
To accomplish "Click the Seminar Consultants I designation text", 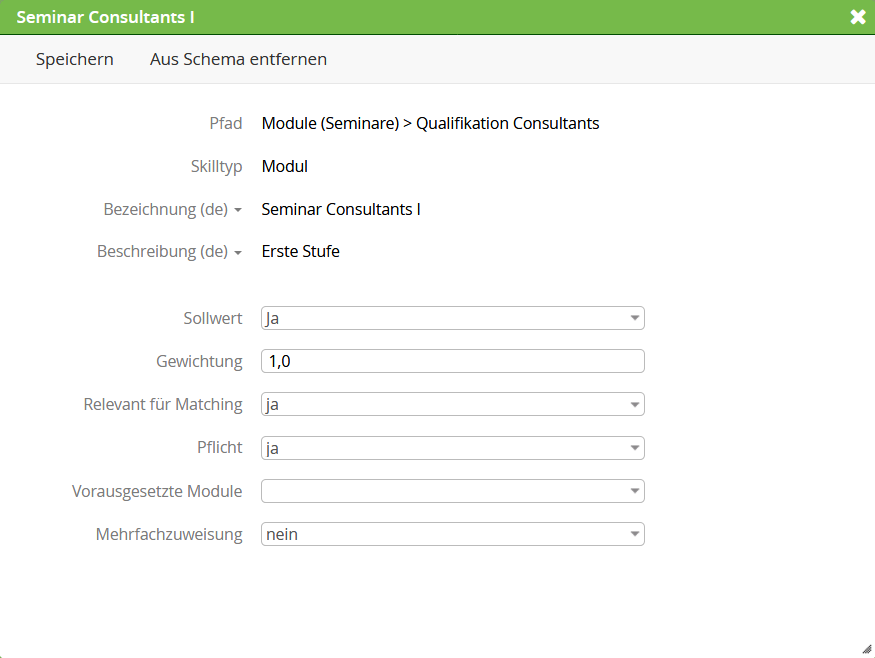I will pos(341,209).
